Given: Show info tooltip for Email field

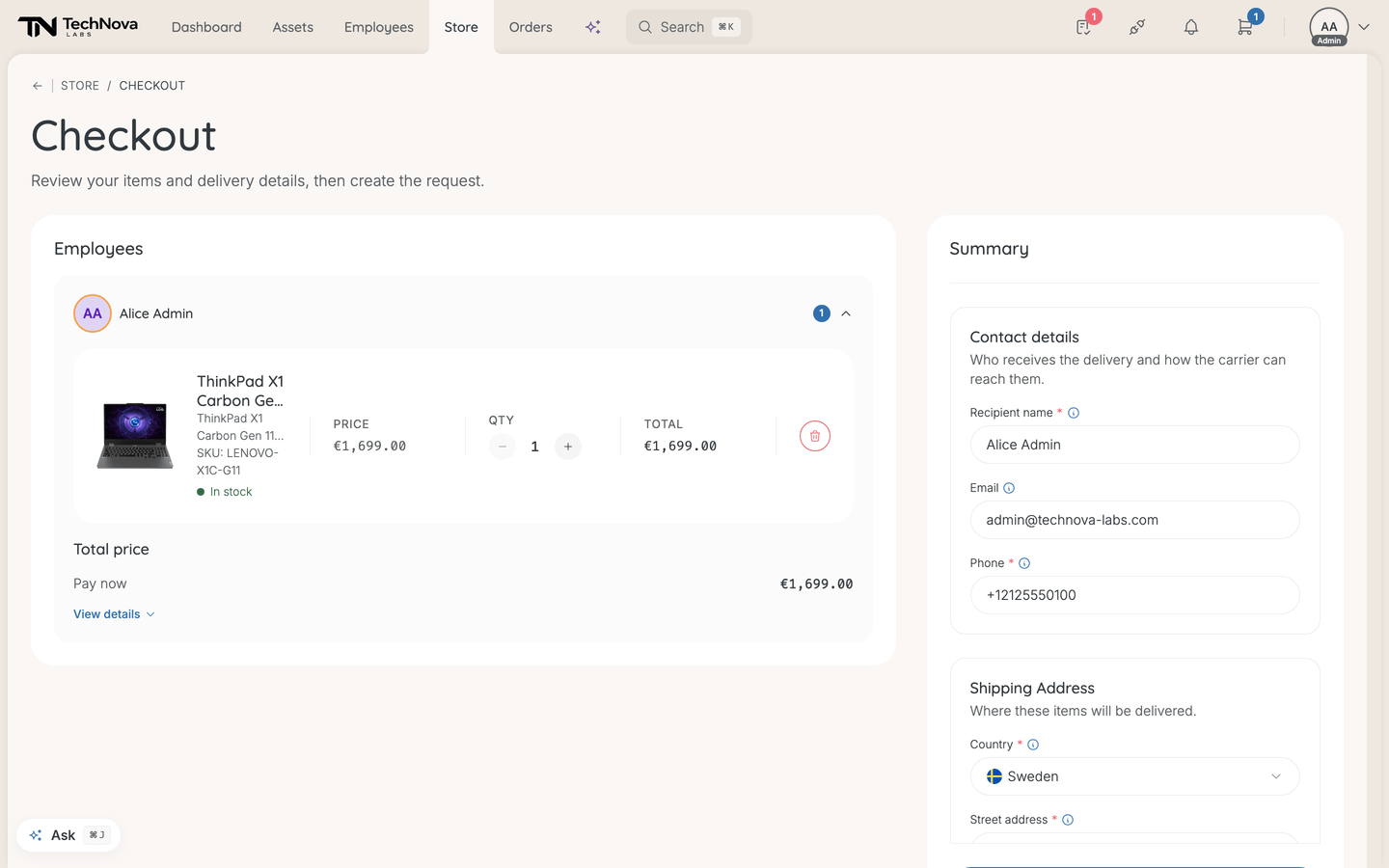Looking at the screenshot, I should tap(1009, 488).
